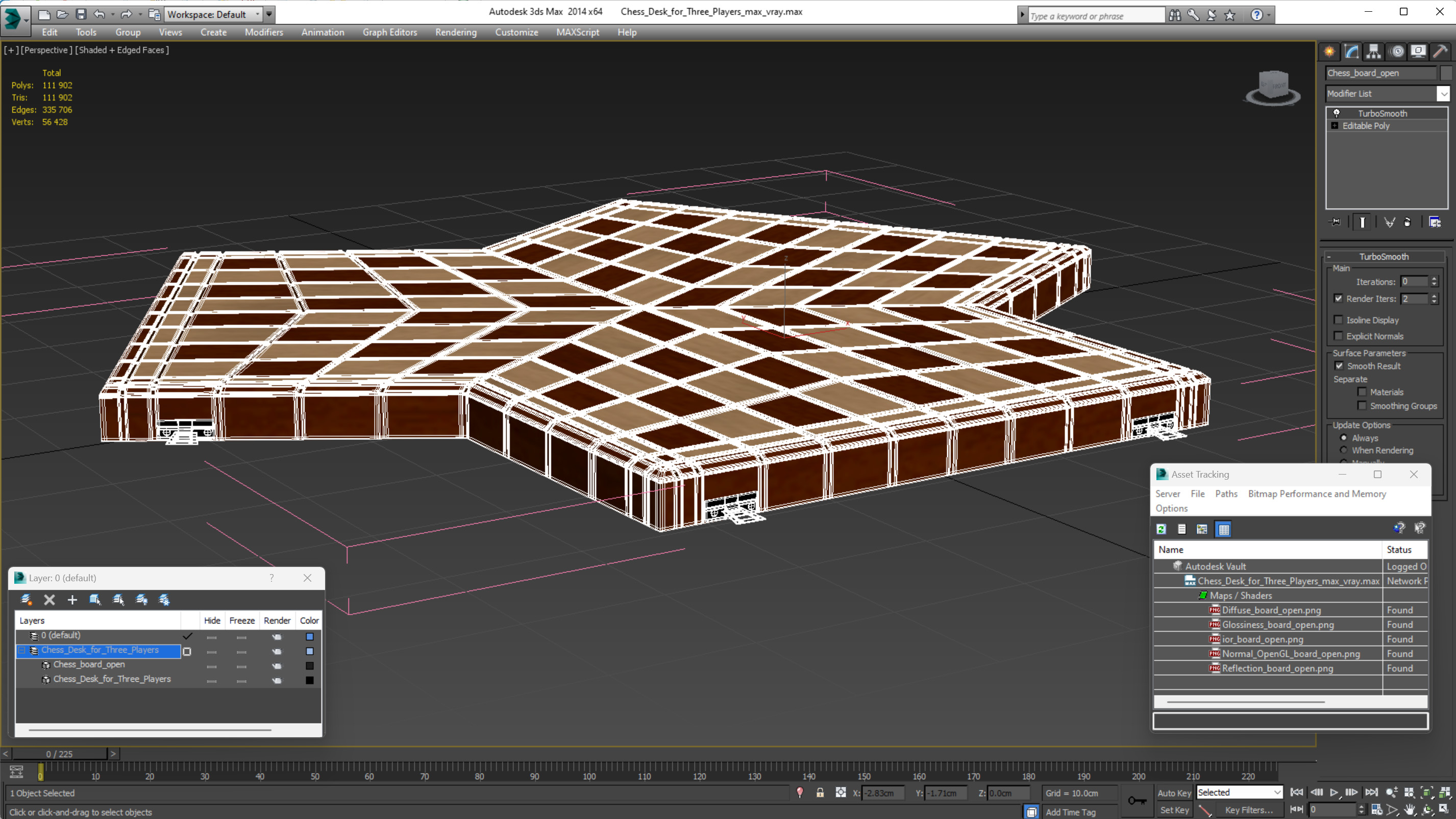Enable the Explicit Normals checkbox
The image size is (1456, 819).
[1339, 336]
